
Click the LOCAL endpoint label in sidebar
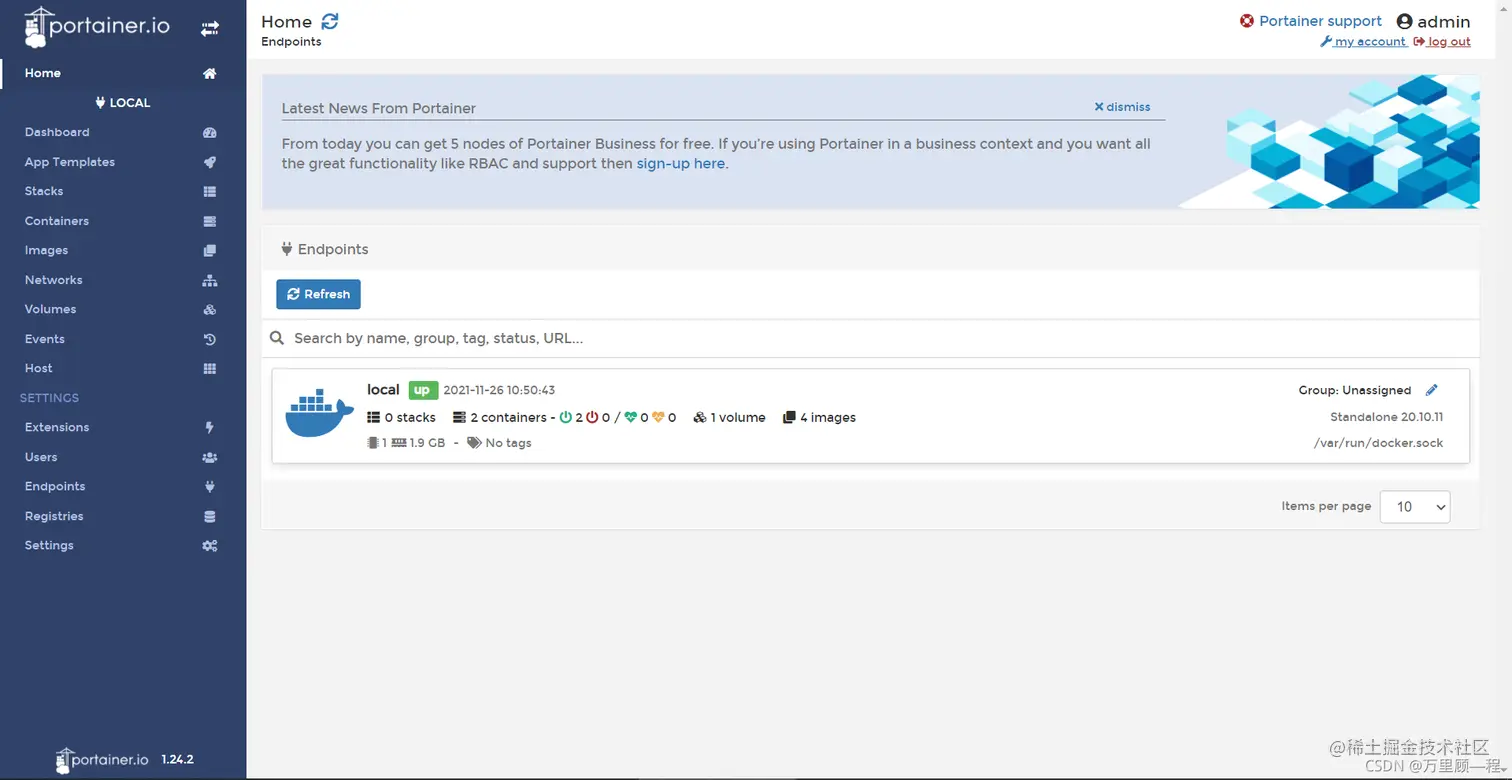123,103
